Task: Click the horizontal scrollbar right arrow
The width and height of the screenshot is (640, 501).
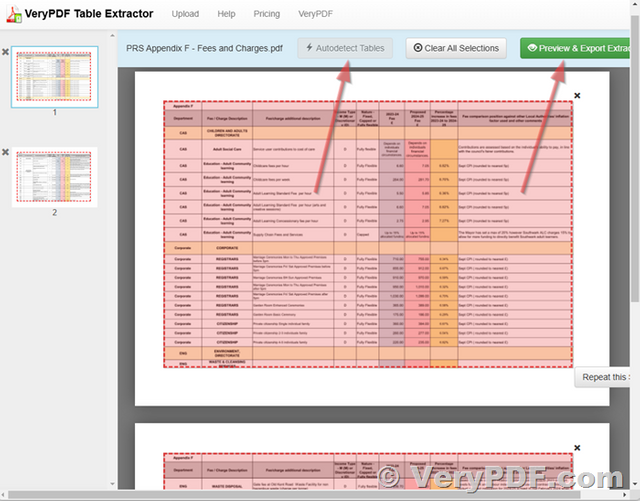Action: 625,495
